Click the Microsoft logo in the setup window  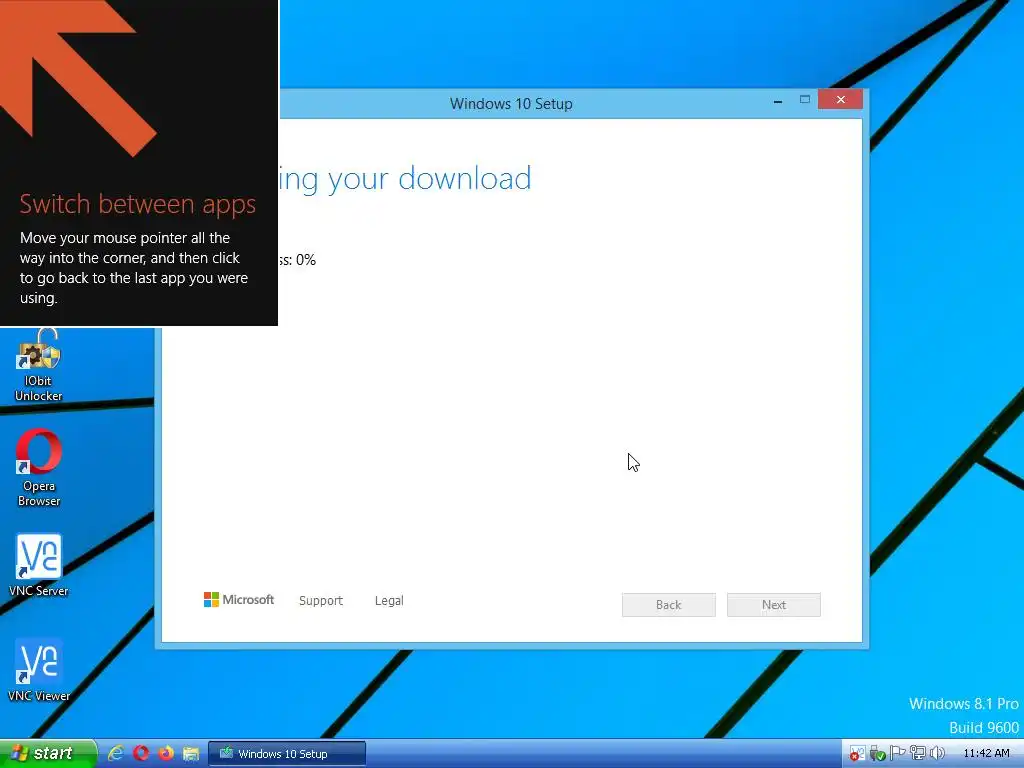[x=238, y=600]
